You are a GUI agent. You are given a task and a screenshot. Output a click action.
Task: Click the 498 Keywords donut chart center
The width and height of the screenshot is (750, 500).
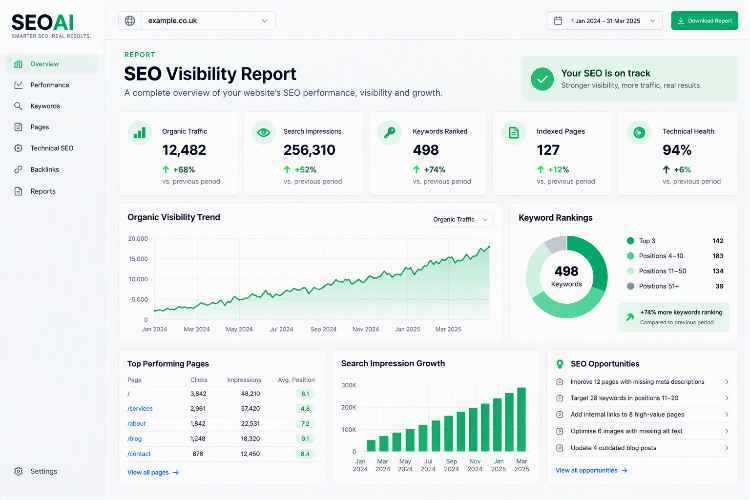[567, 277]
